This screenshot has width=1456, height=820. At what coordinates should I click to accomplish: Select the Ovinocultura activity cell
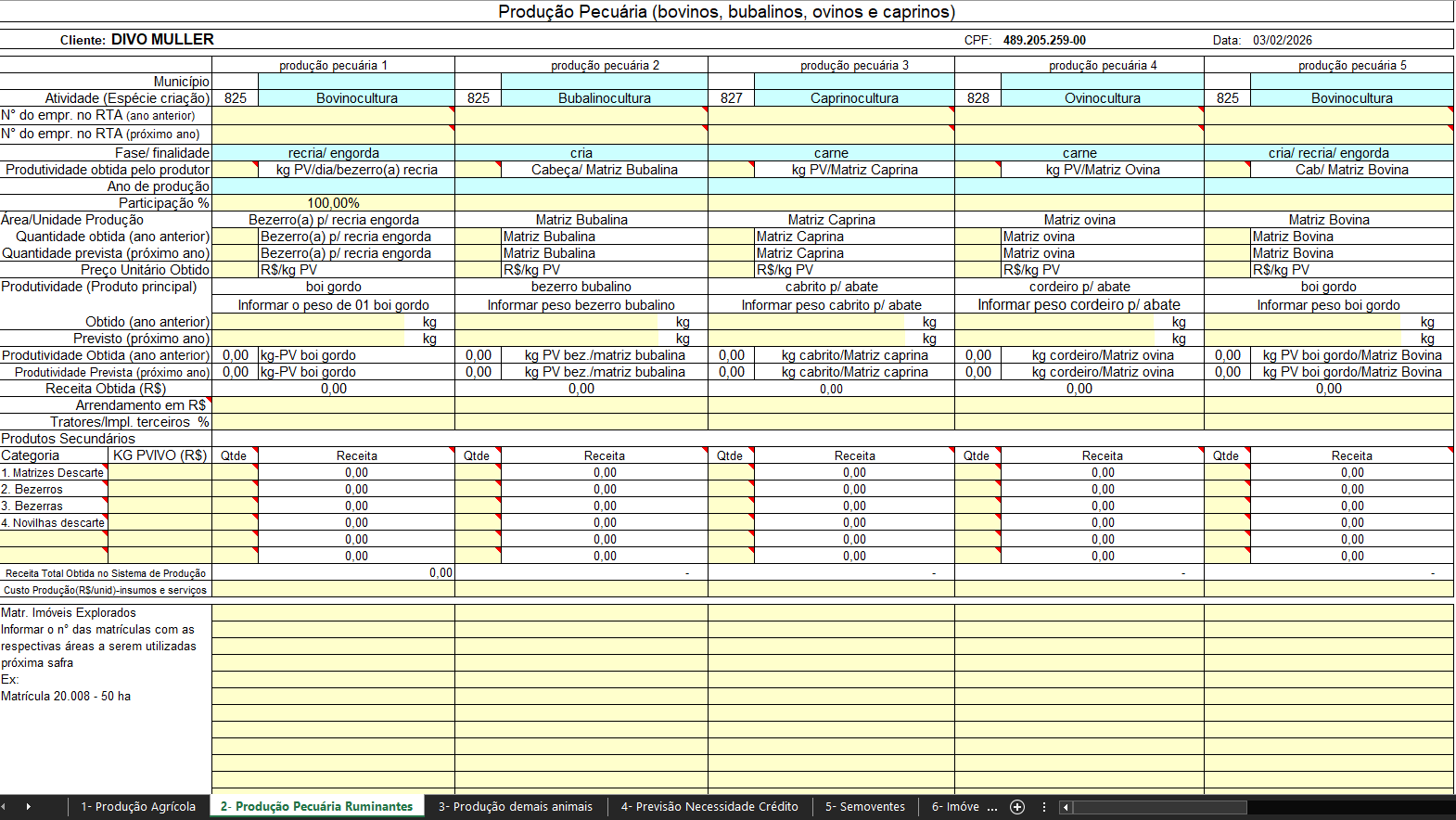click(x=1102, y=98)
